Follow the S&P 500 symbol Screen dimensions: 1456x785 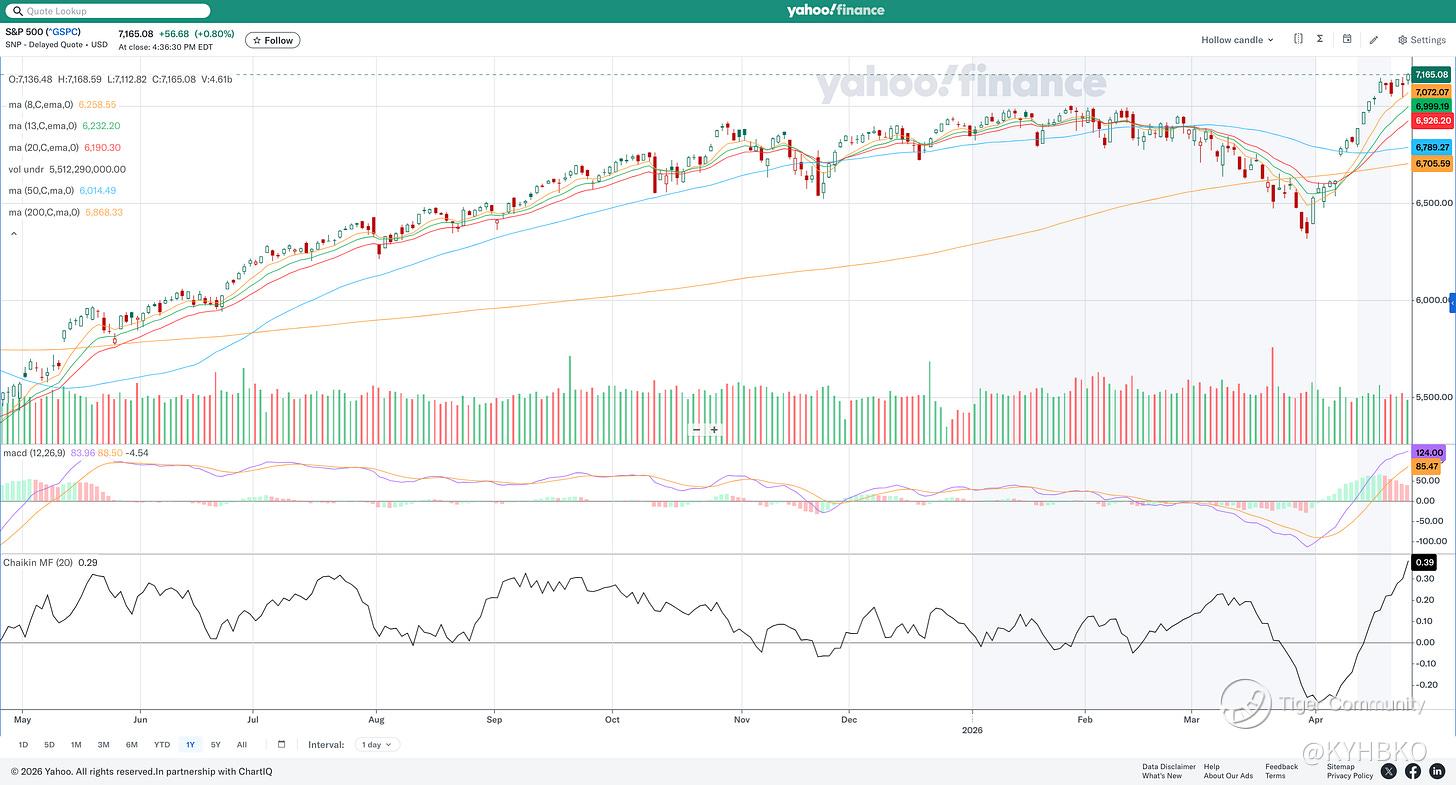coord(273,40)
